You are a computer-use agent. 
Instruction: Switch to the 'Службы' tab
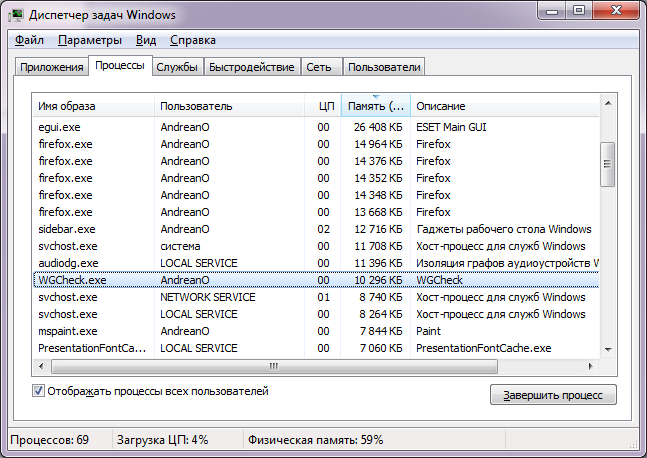click(177, 67)
